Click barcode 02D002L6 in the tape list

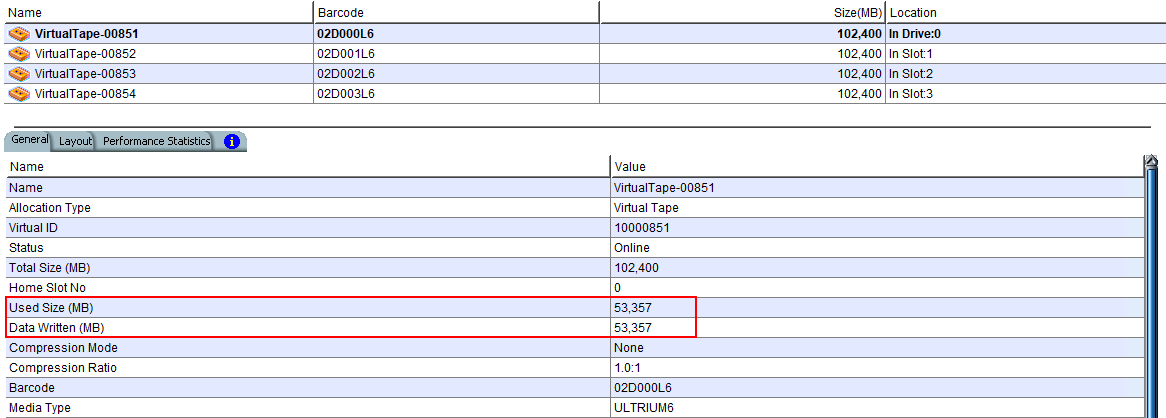click(346, 74)
